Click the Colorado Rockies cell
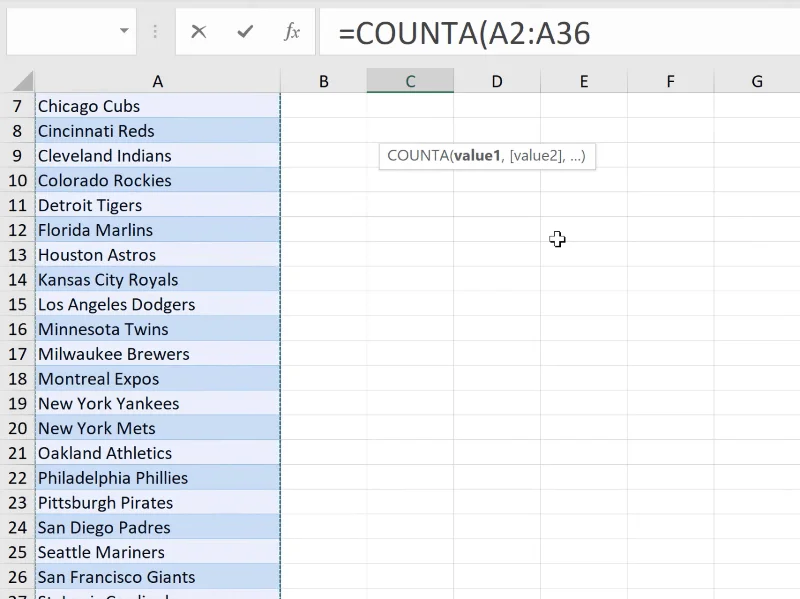 point(158,181)
